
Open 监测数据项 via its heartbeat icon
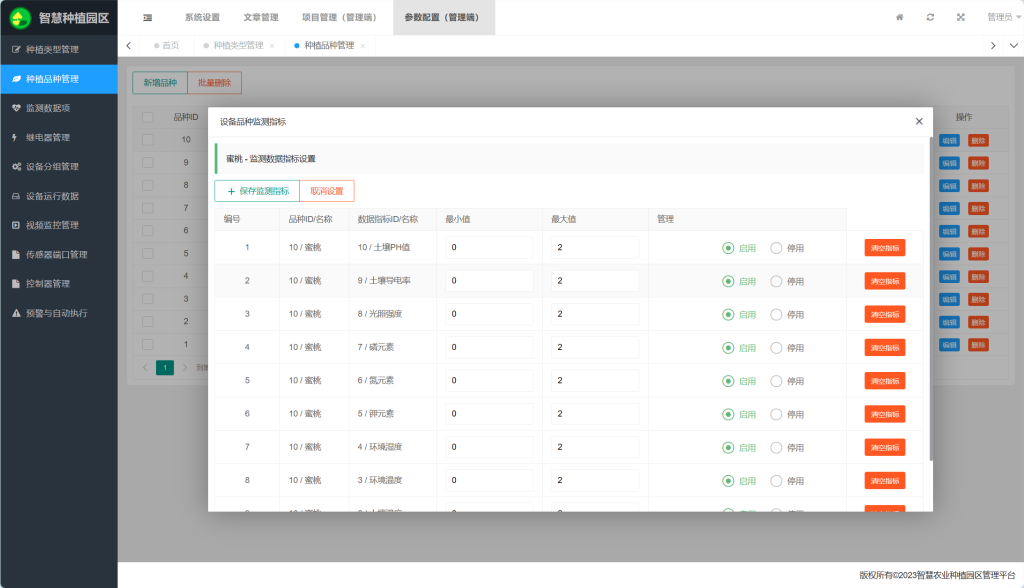(16, 108)
